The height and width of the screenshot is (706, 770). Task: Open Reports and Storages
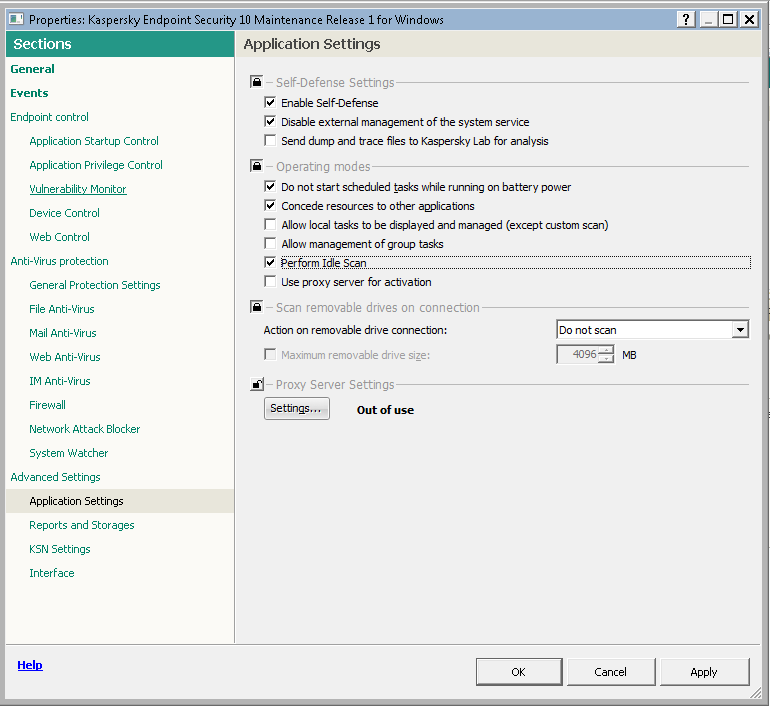[x=82, y=525]
